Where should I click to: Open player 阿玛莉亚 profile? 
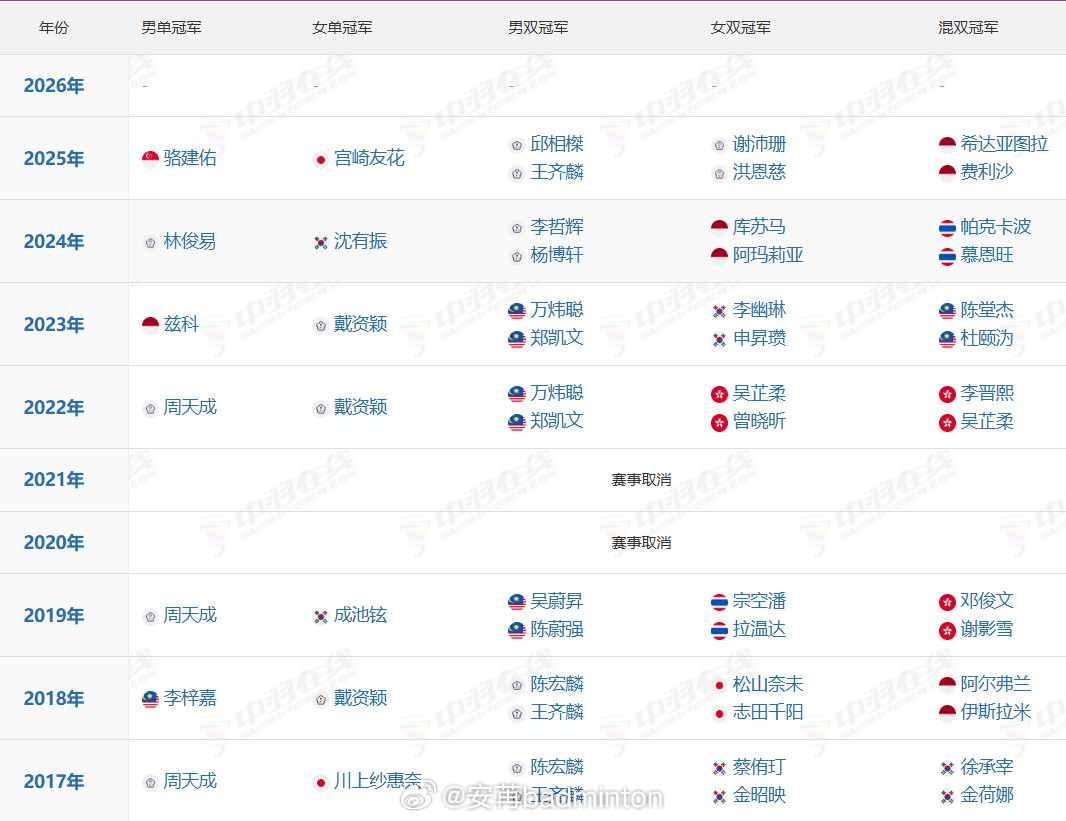(768, 255)
